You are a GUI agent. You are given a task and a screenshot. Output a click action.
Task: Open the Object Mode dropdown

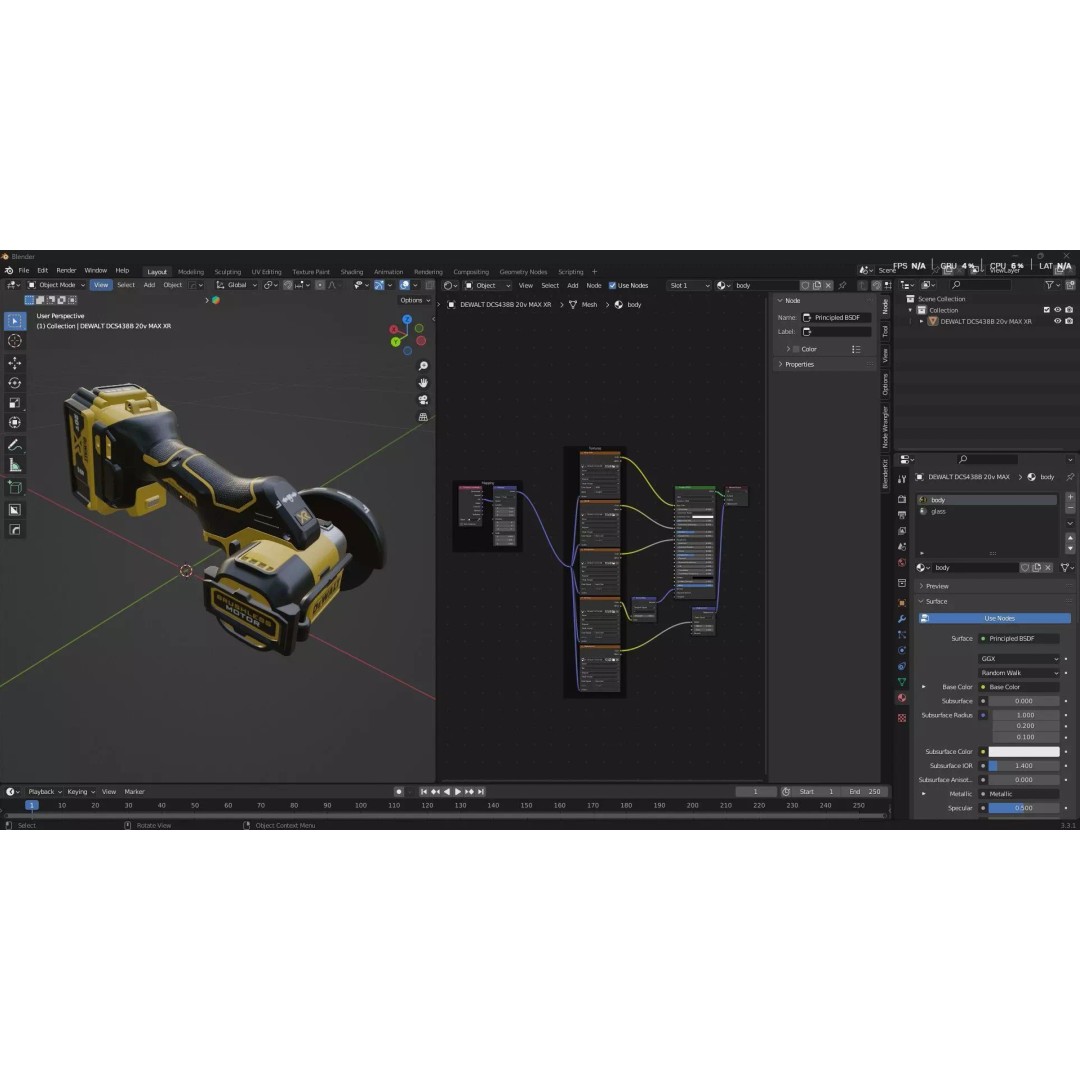pyautogui.click(x=56, y=285)
